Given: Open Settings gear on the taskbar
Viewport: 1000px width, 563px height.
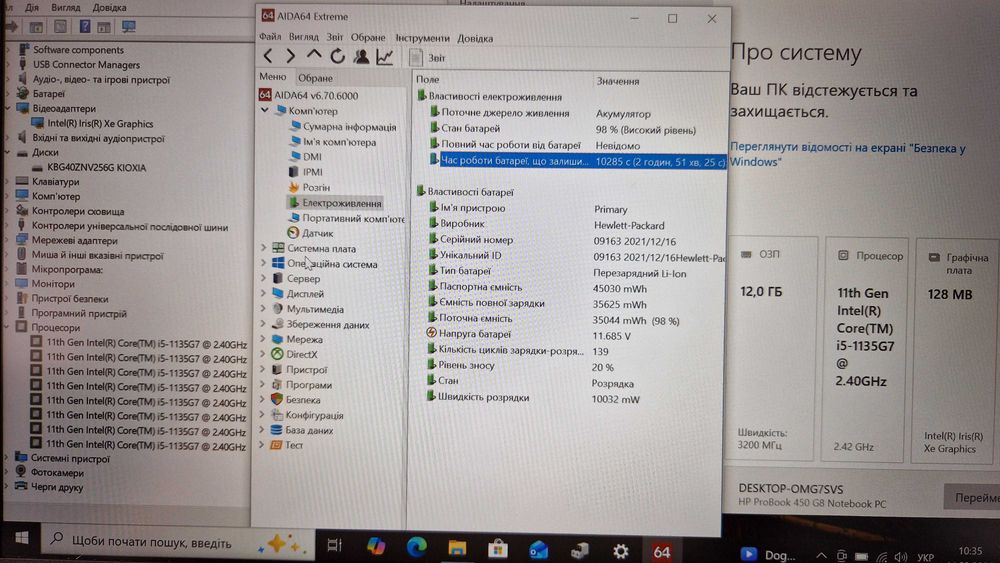Looking at the screenshot, I should 620,551.
